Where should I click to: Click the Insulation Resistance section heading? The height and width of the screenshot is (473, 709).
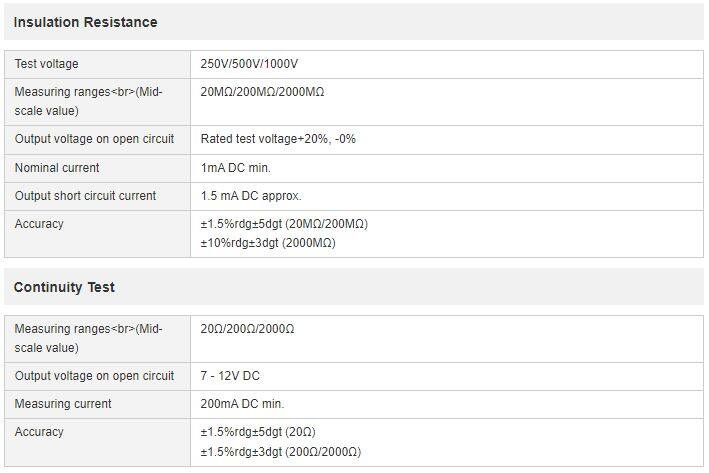coord(85,22)
